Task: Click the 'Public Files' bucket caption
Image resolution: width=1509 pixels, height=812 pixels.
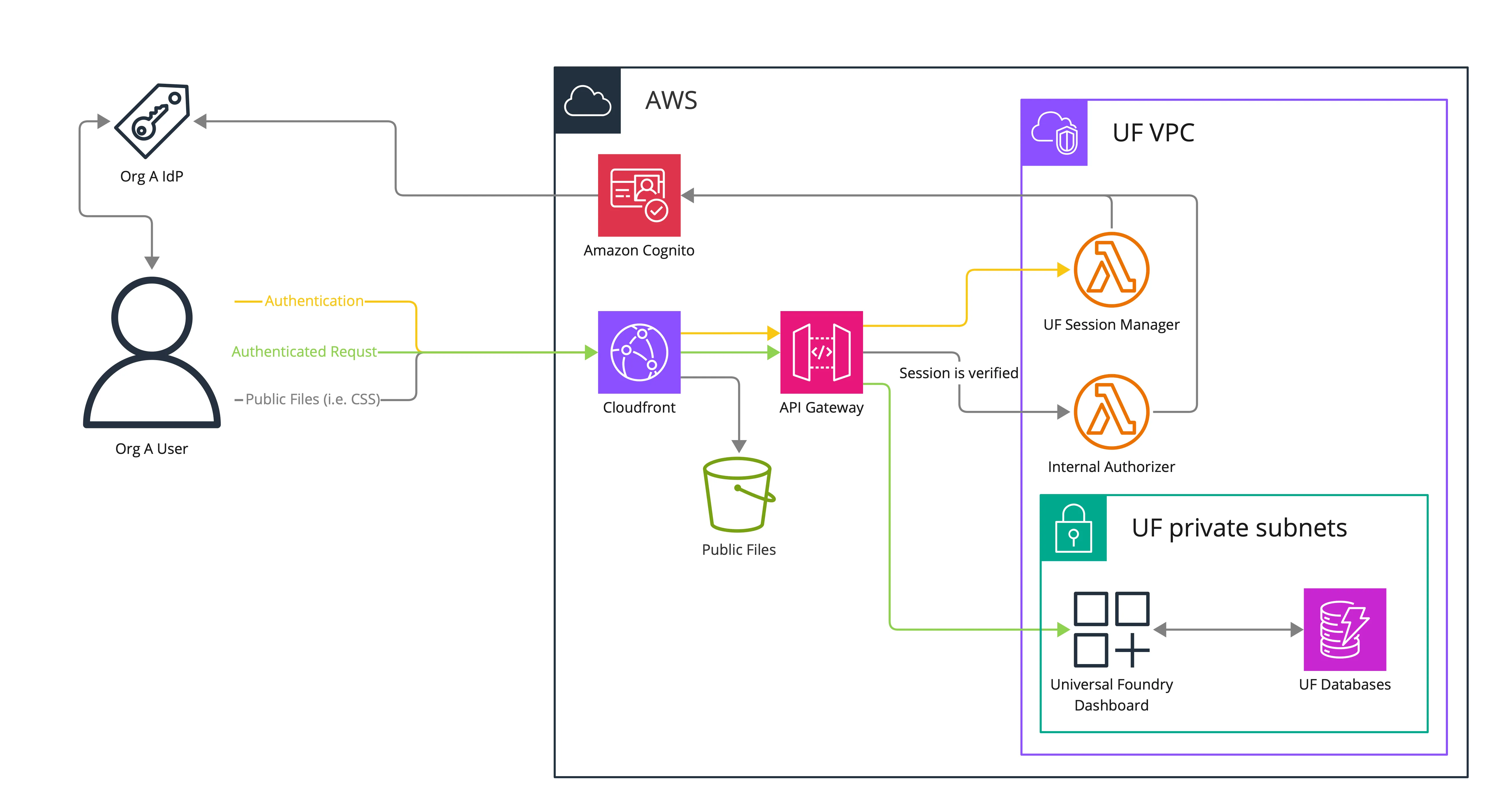Action: [x=739, y=550]
